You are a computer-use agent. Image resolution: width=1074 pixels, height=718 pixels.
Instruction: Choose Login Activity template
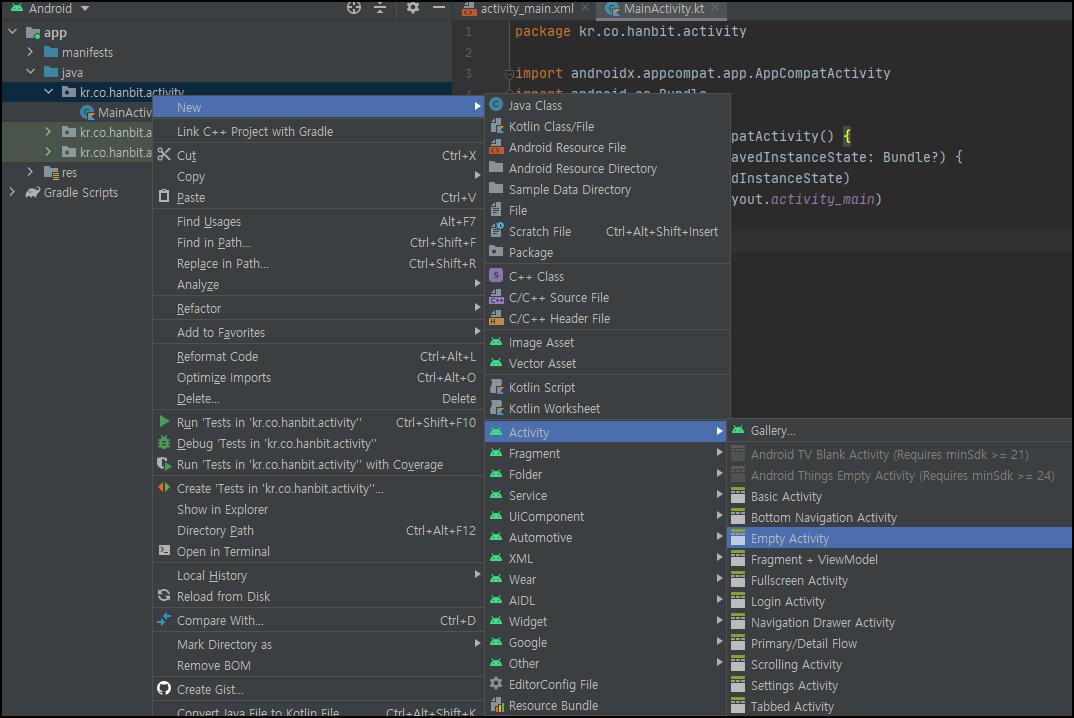pyautogui.click(x=899, y=602)
